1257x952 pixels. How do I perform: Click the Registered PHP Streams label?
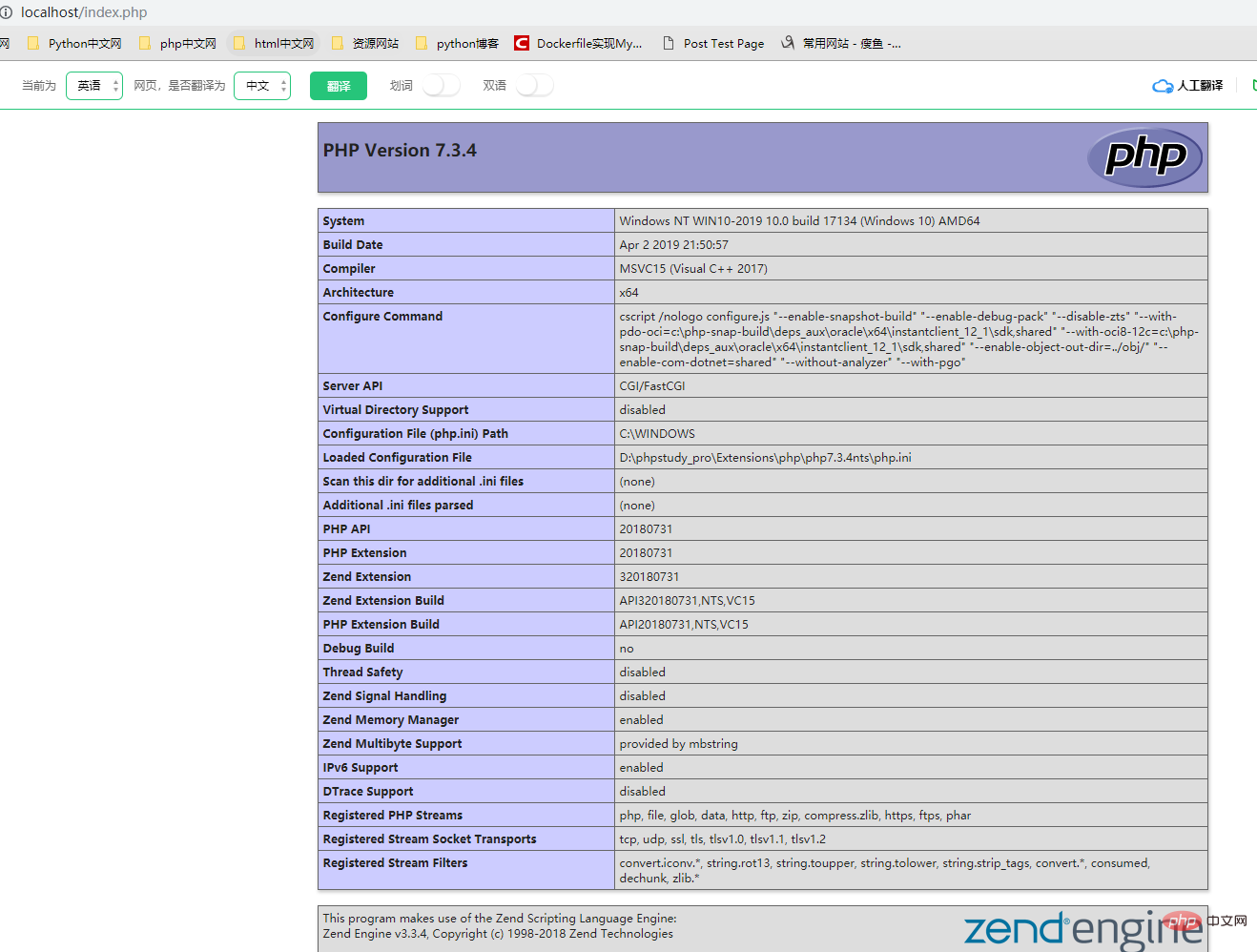[x=393, y=815]
